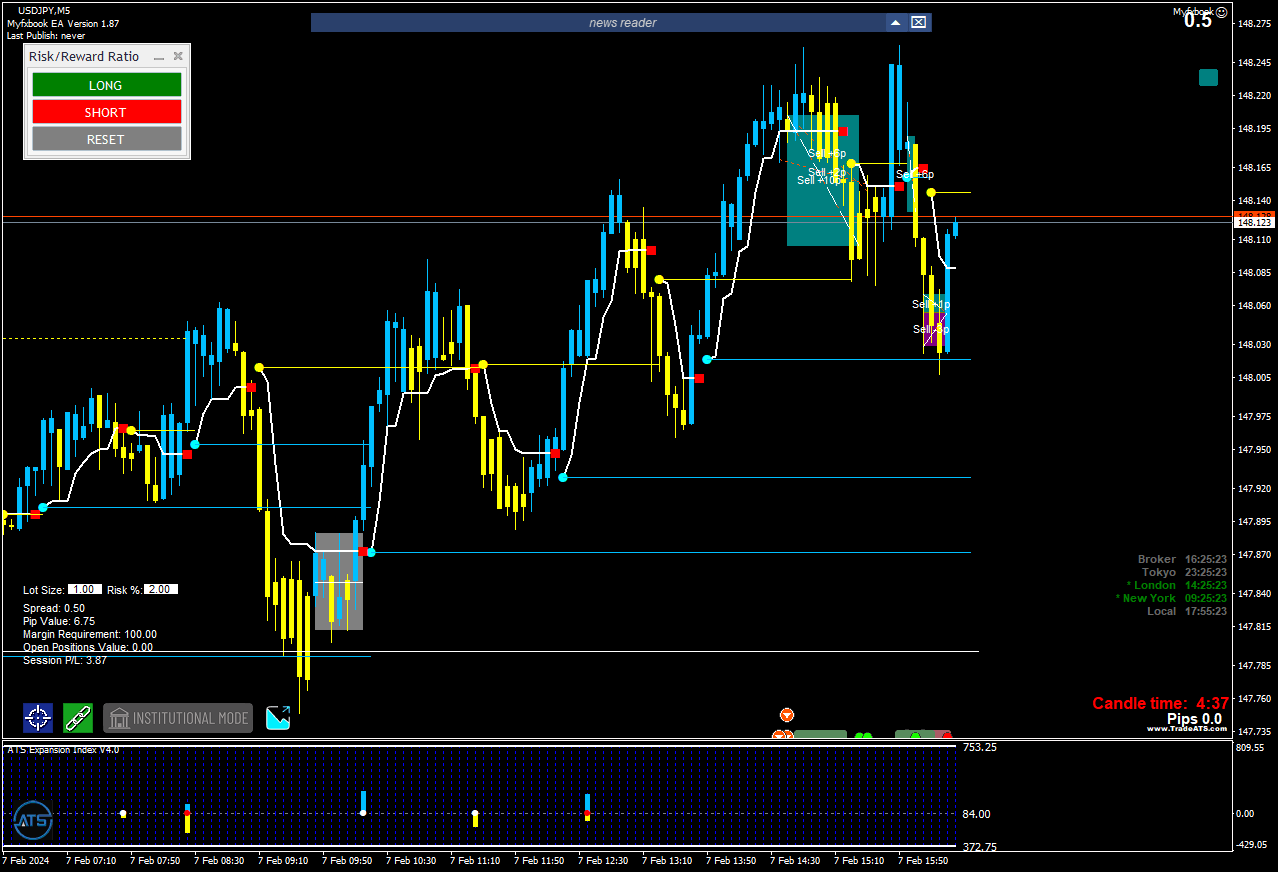
Task: Click the Lot Size input field
Action: pos(85,590)
